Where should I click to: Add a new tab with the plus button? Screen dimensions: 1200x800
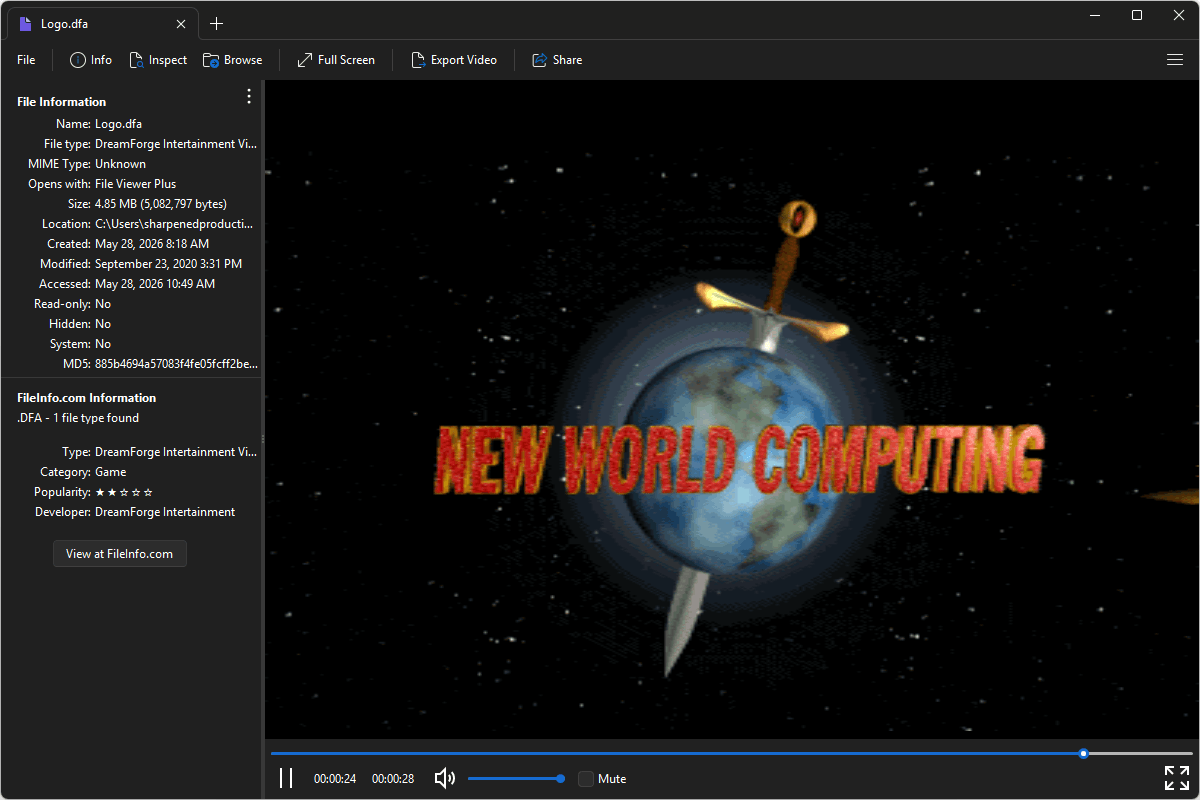216,24
